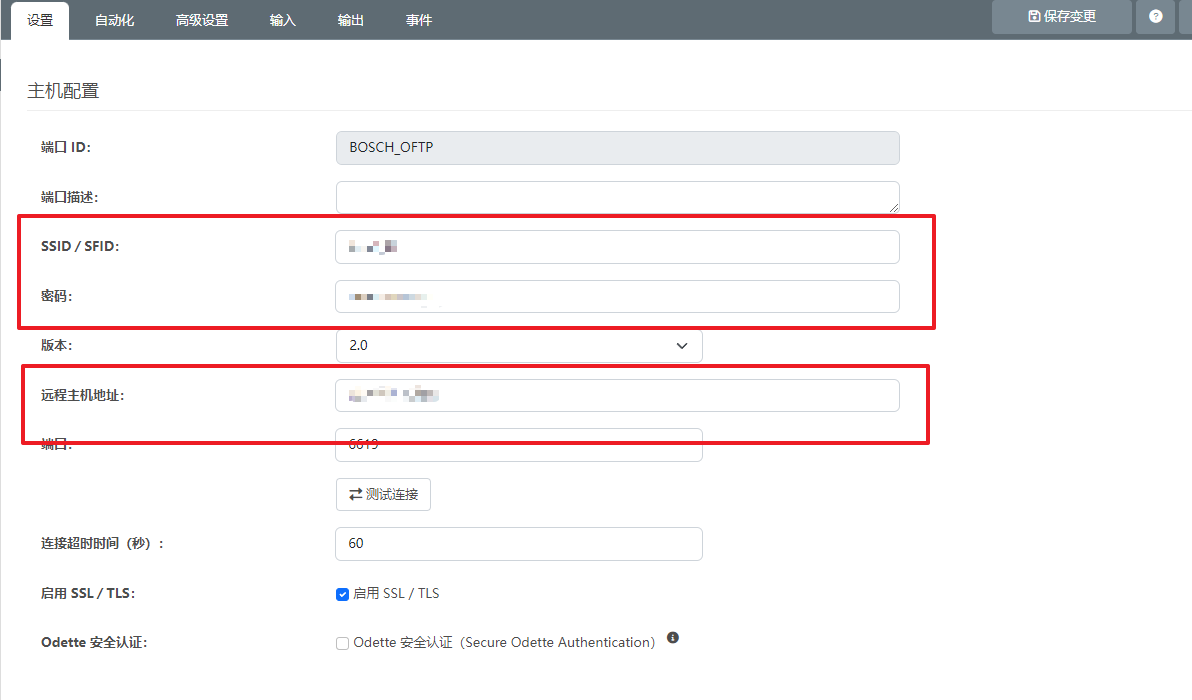The image size is (1192, 700).
Task: Click the port number field showing 6619
Action: [518, 445]
